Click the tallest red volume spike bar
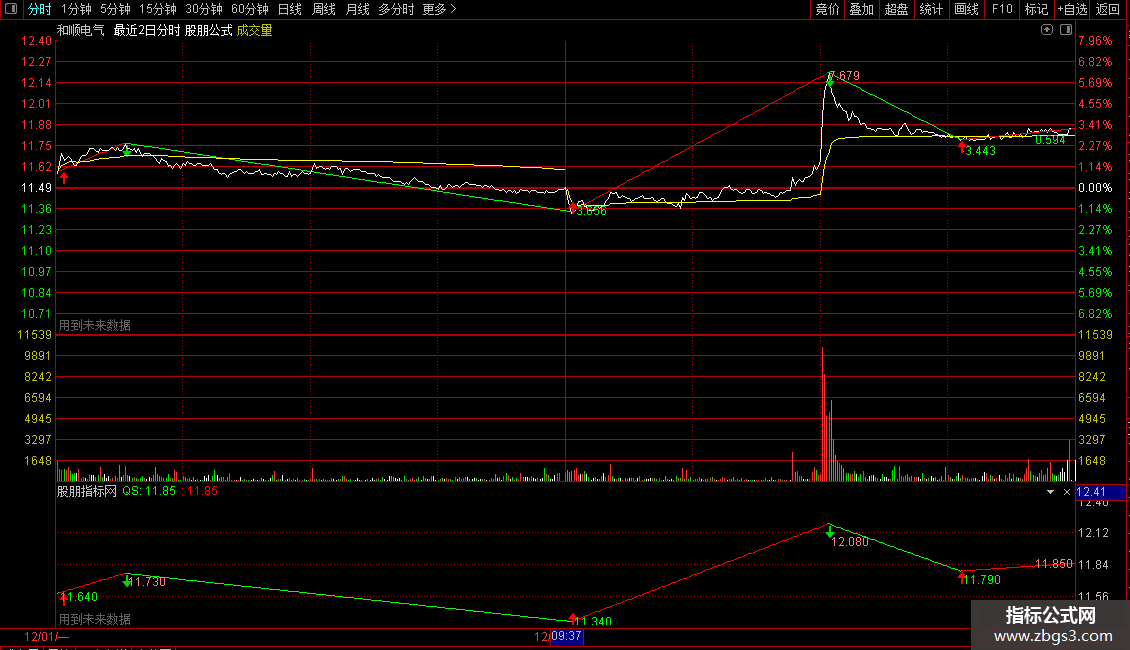 (822, 414)
